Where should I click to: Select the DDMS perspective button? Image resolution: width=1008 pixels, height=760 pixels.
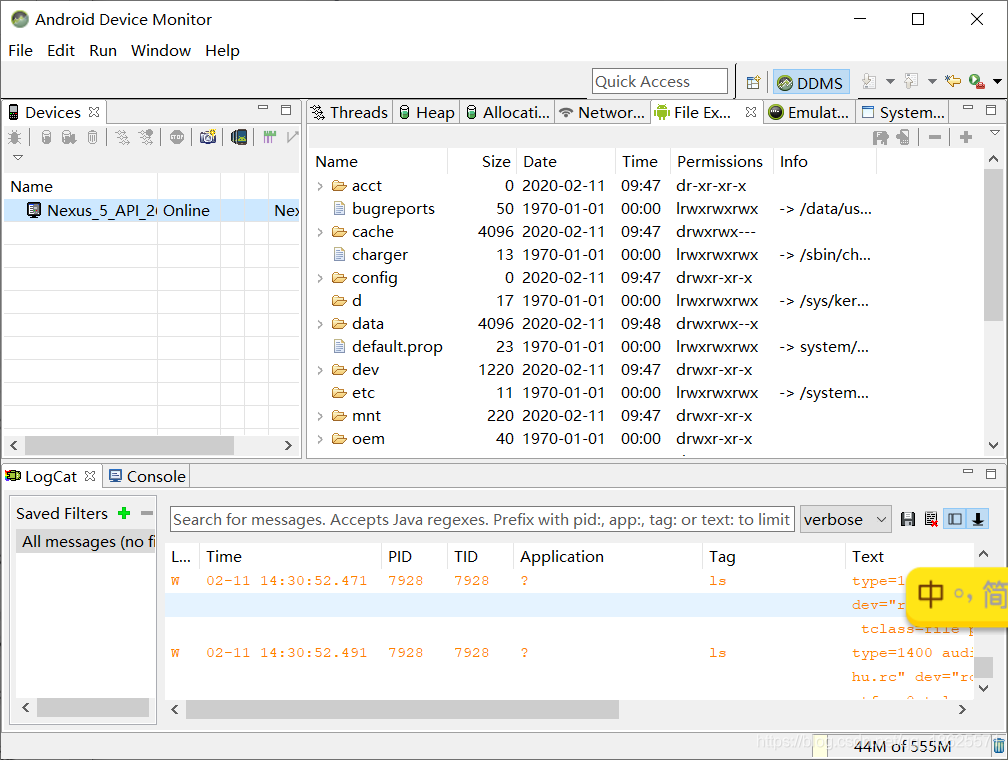coord(811,83)
